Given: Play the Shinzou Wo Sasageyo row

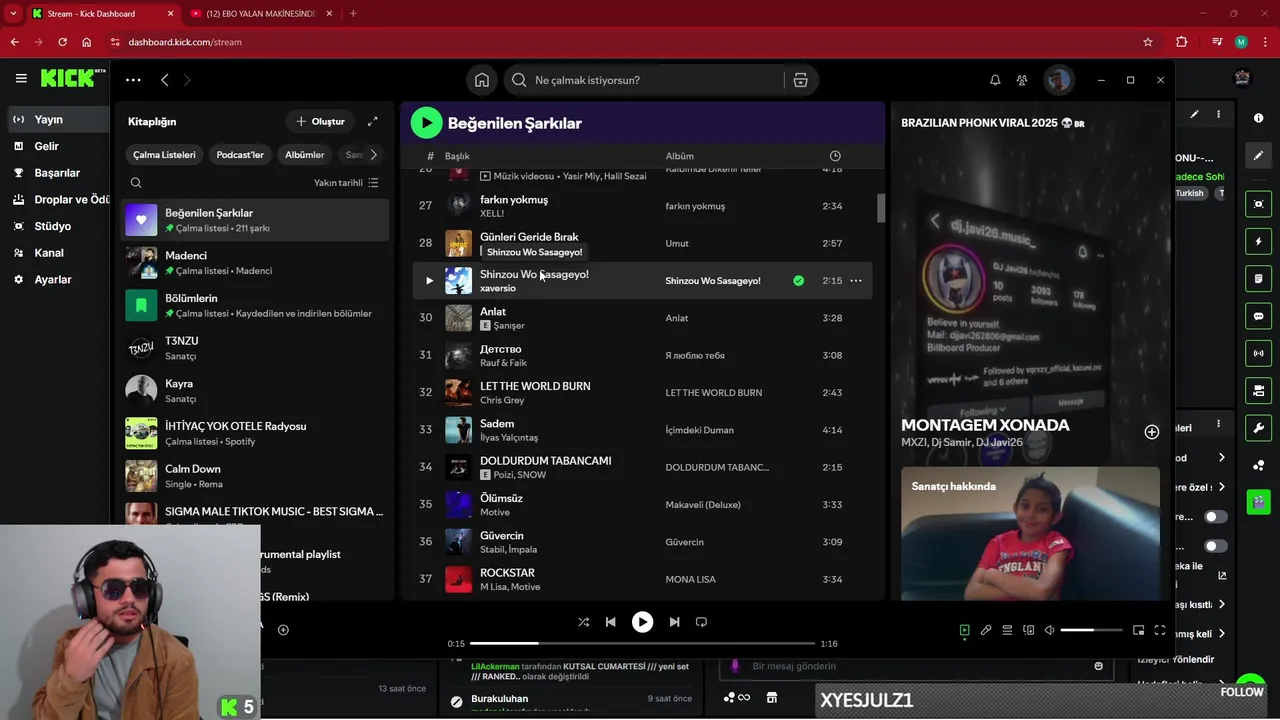Looking at the screenshot, I should click(x=429, y=281).
